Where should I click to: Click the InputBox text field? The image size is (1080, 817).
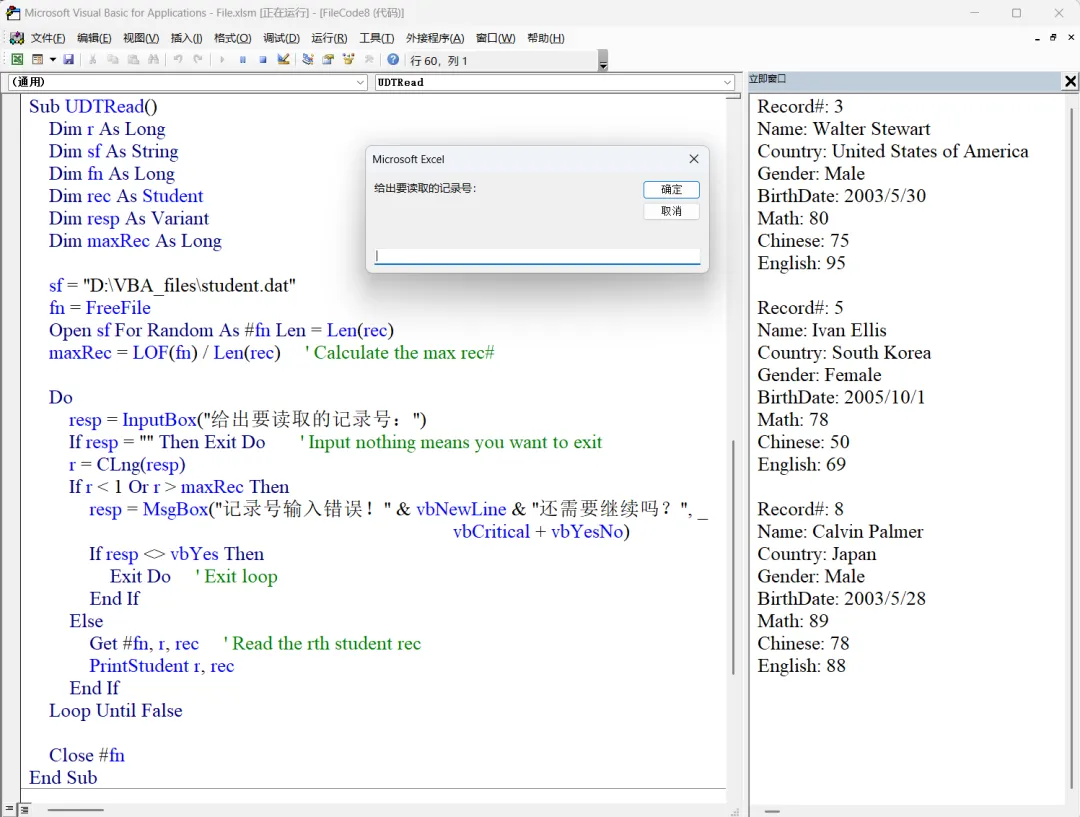[537, 256]
